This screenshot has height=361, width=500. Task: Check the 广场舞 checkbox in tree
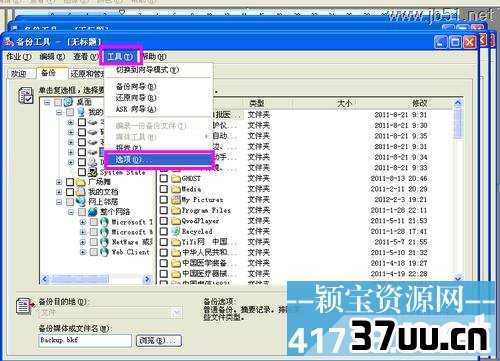coord(70,182)
